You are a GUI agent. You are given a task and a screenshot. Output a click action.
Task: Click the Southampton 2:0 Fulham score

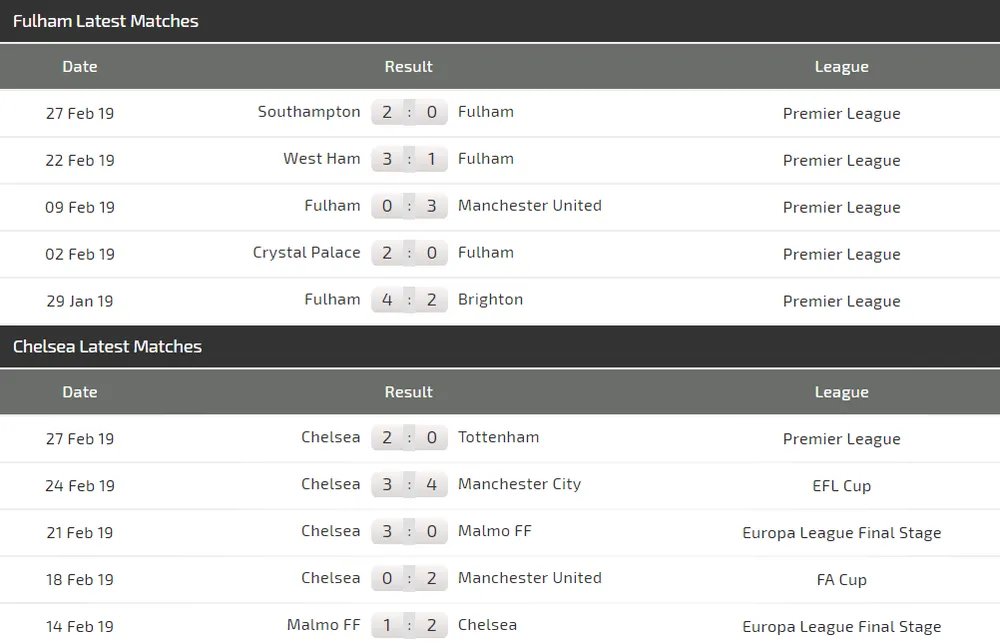(409, 113)
